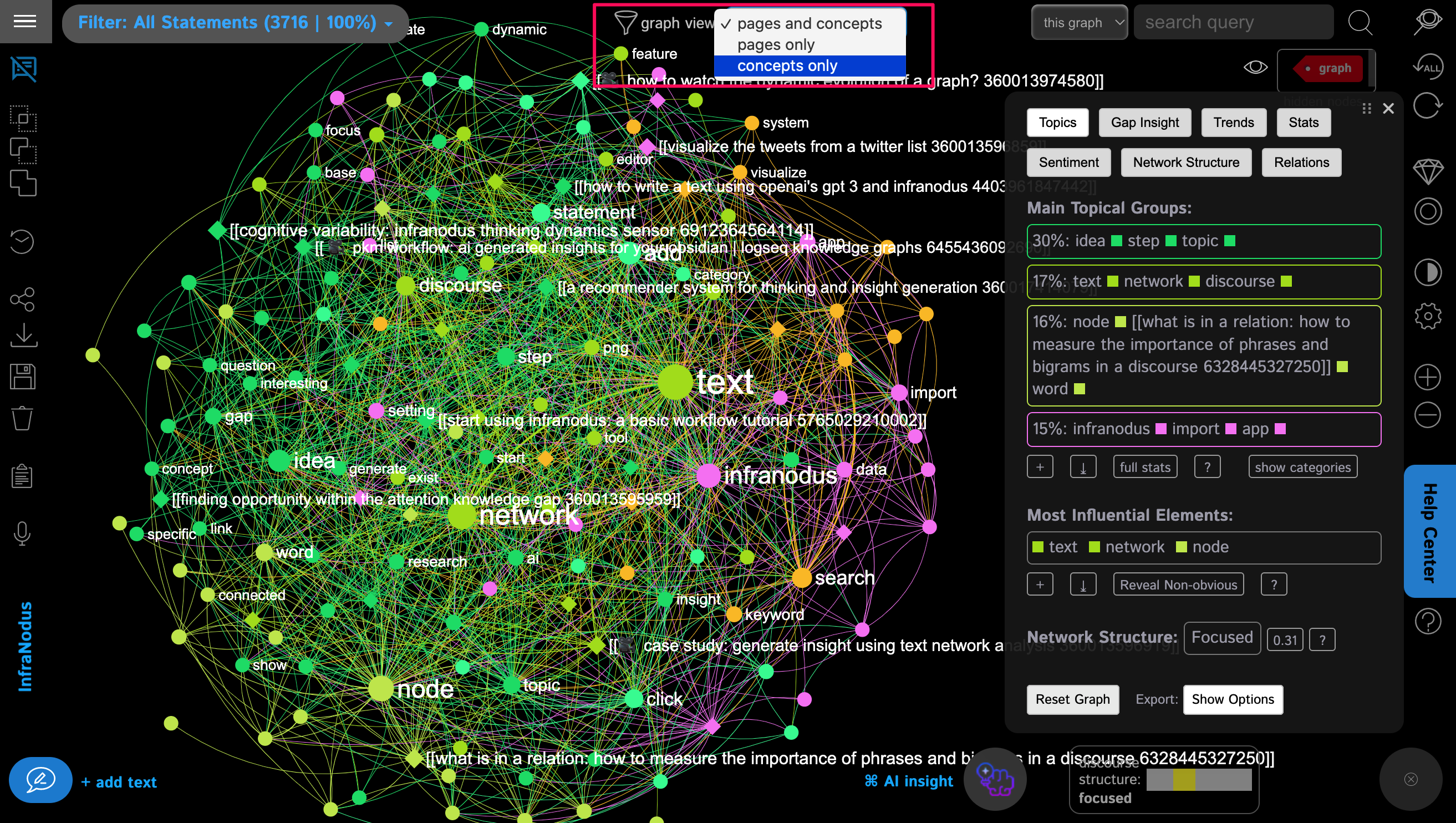
Task: Open the history clock icon
Action: 22,242
